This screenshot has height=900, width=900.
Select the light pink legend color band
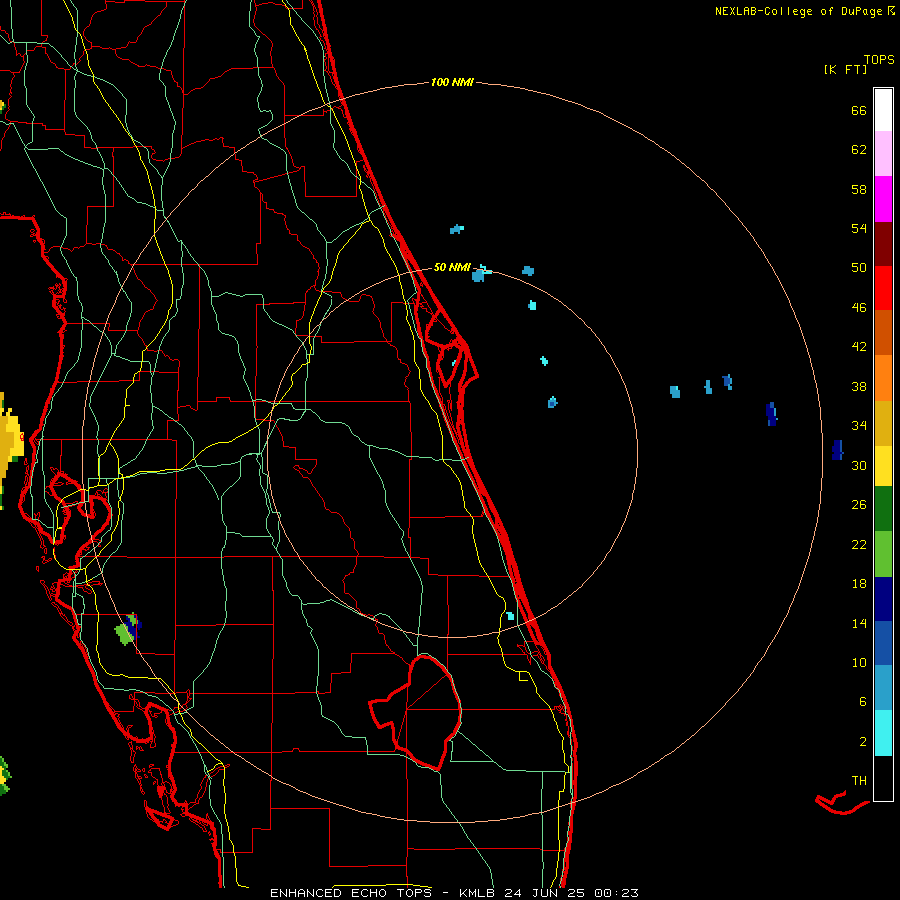click(883, 154)
